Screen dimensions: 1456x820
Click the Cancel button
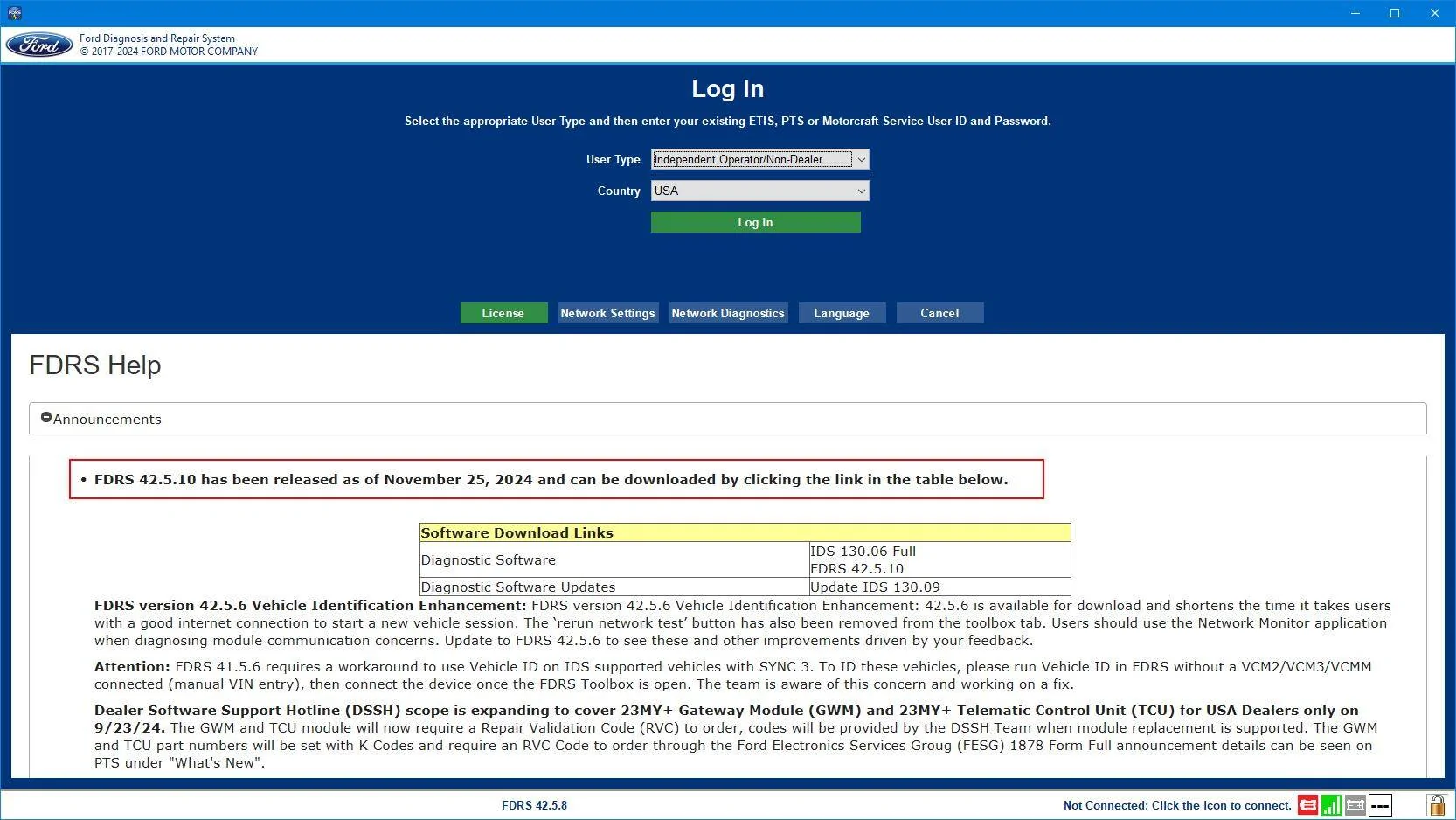(939, 313)
